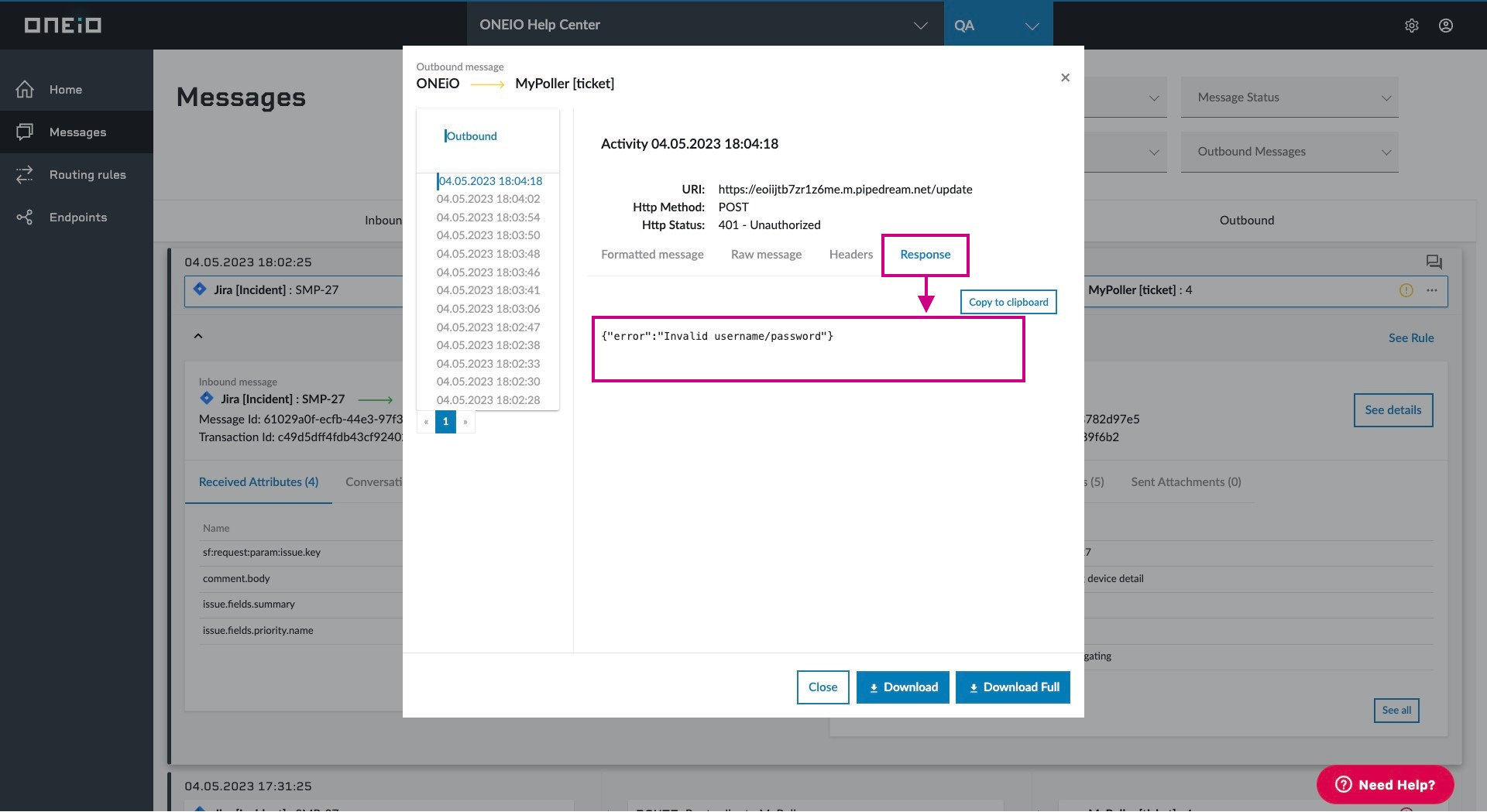The height and width of the screenshot is (812, 1487).
Task: Click the conversation bubbles icon
Action: click(x=1434, y=262)
